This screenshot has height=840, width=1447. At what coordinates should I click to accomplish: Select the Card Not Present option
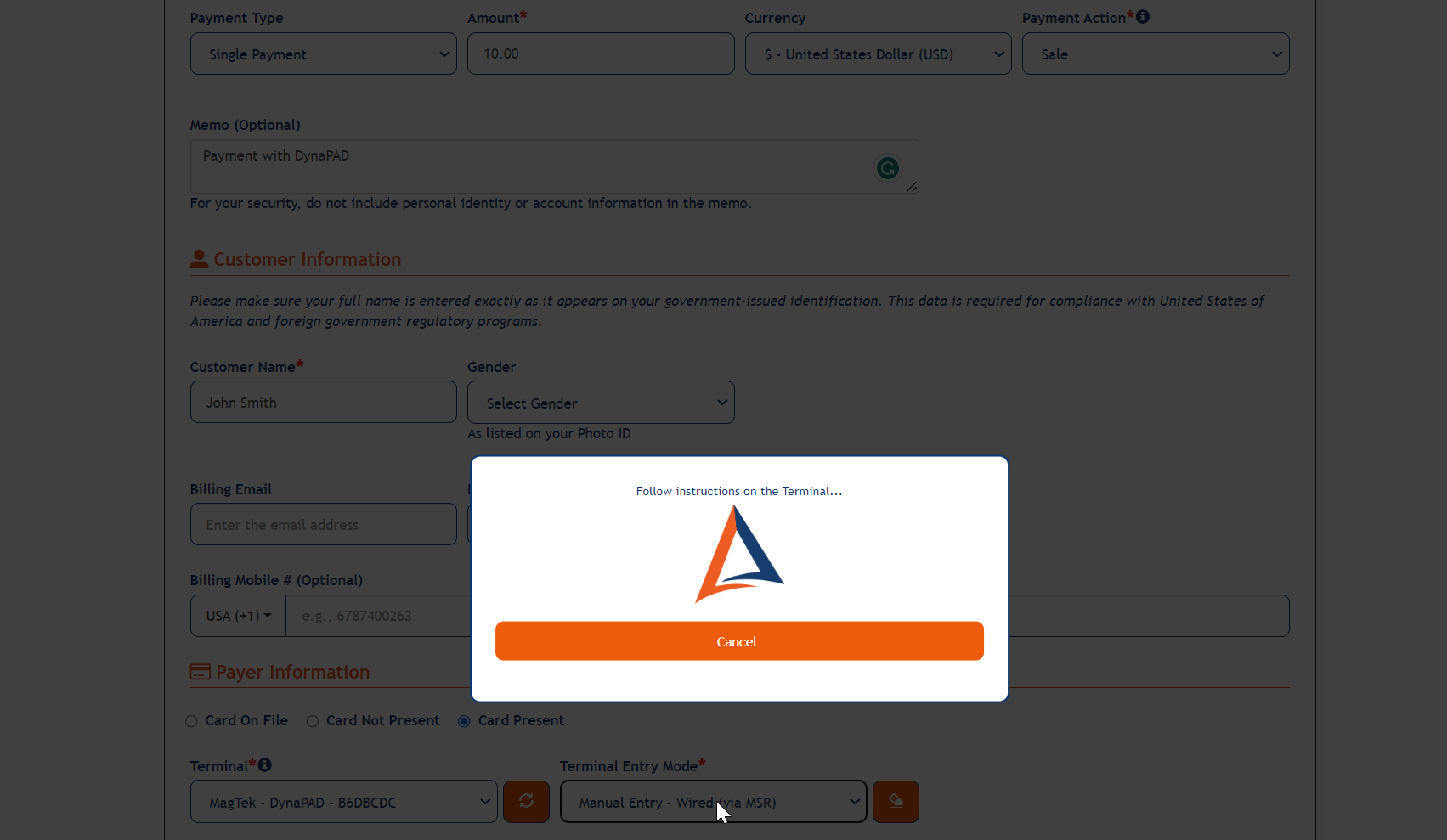pos(313,721)
